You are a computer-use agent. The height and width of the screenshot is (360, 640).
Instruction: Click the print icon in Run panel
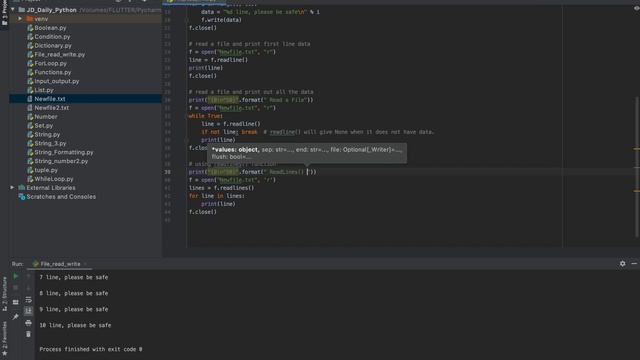[x=29, y=323]
